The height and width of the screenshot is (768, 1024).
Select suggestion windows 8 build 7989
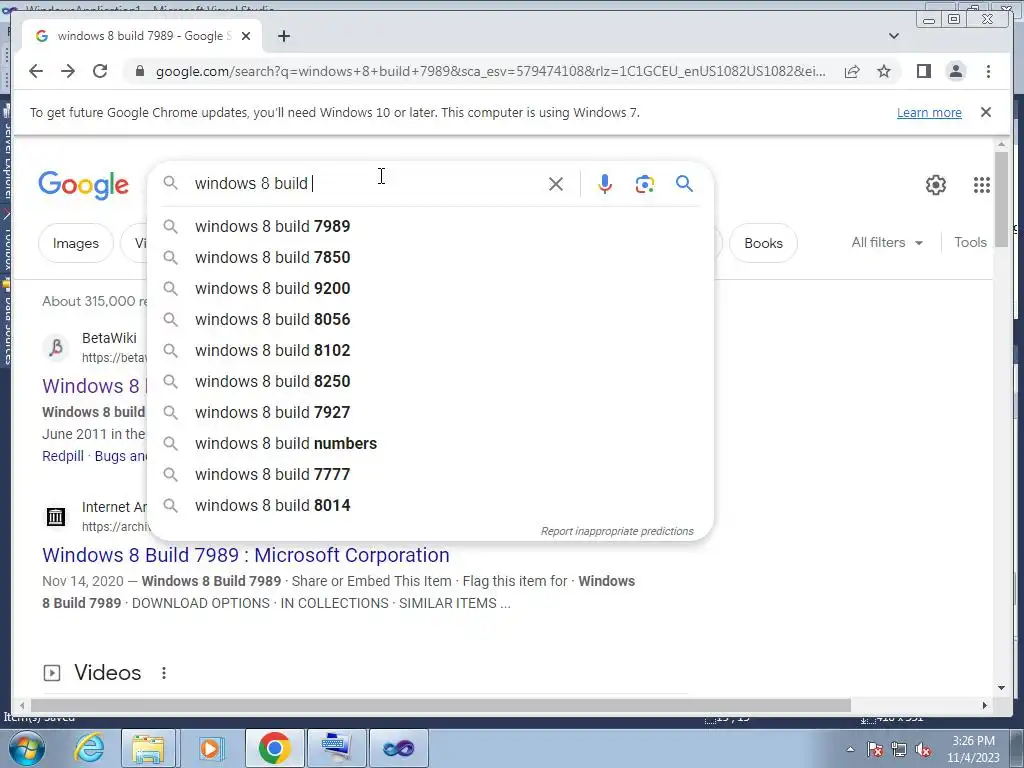point(431,226)
